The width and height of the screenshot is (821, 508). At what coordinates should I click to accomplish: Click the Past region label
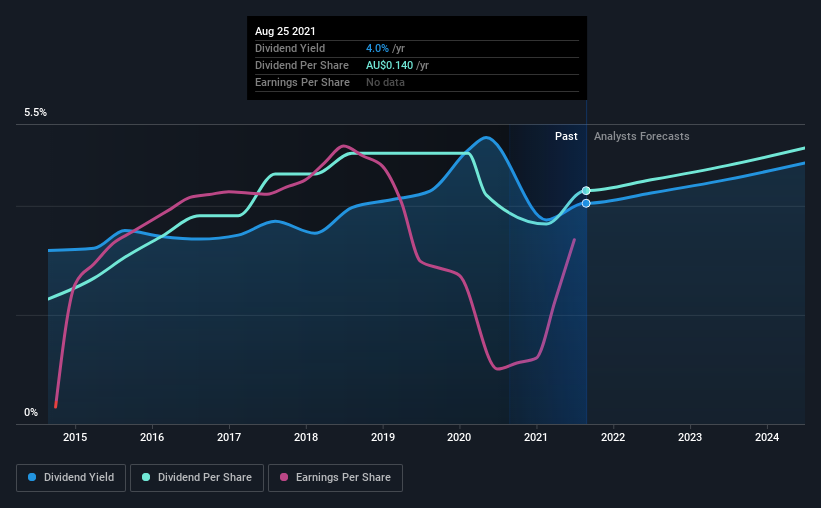click(566, 136)
